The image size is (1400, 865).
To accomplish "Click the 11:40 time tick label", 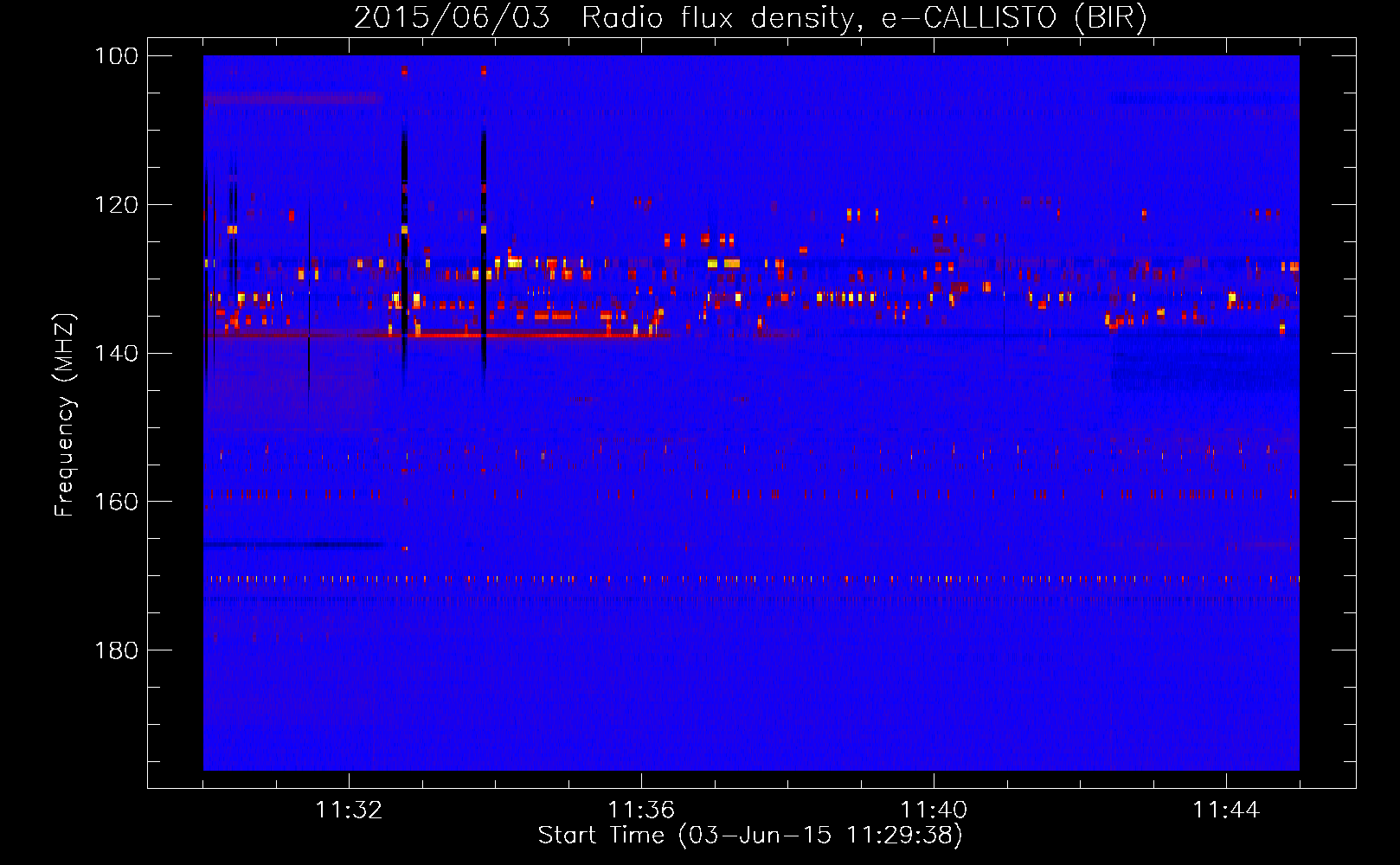I will point(934,810).
